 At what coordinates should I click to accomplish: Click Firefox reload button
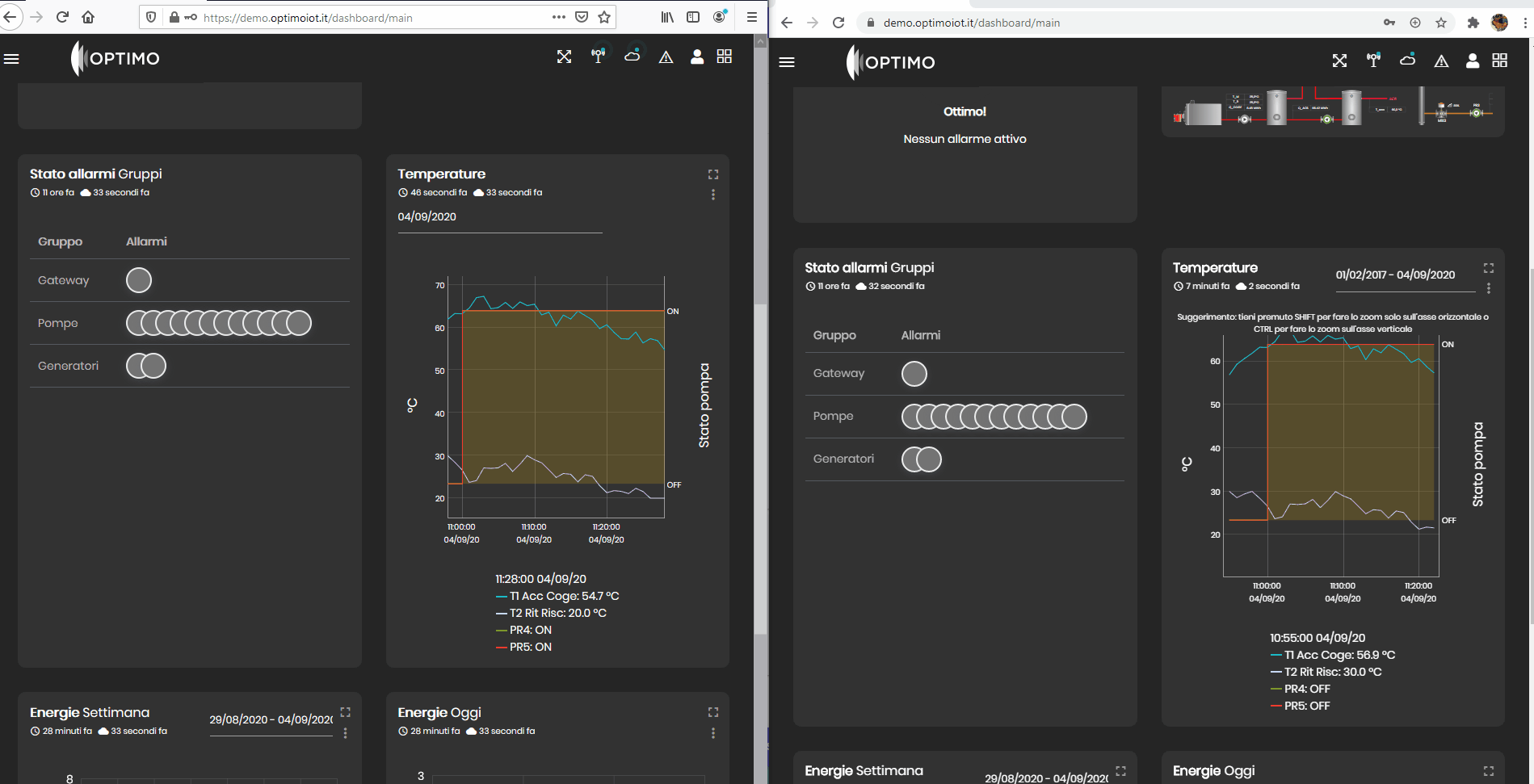point(62,17)
